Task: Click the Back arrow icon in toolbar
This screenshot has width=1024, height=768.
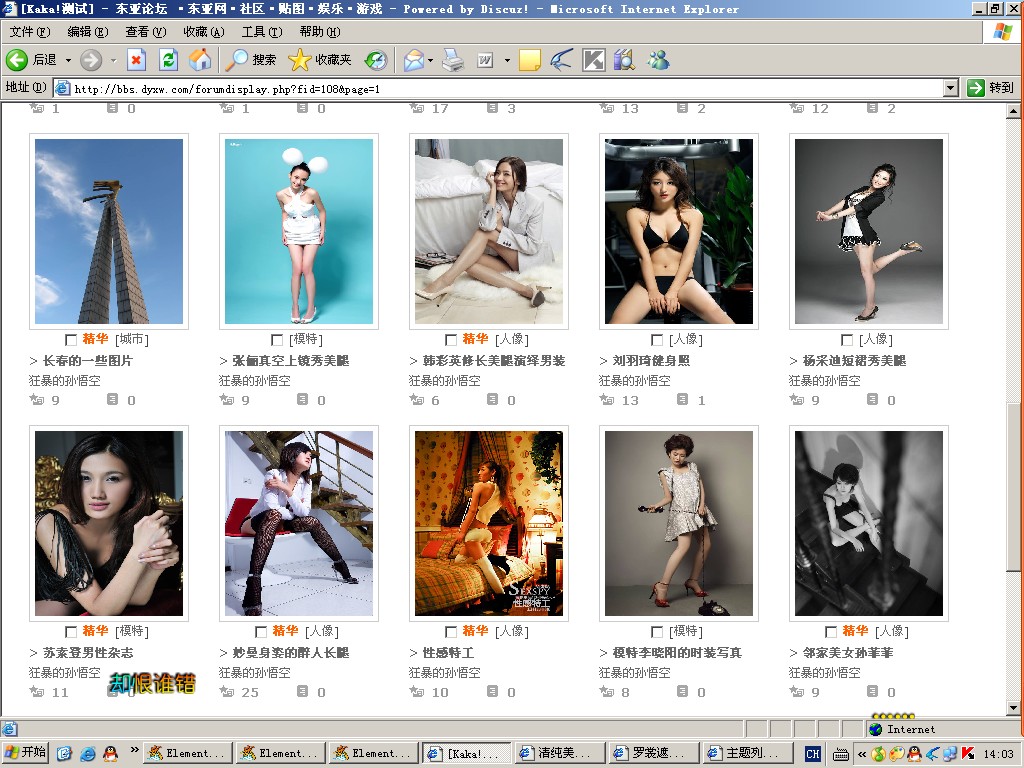Action: click(x=16, y=60)
